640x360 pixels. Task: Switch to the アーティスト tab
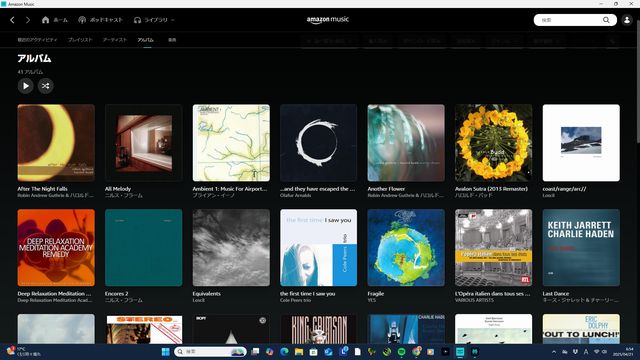click(115, 40)
